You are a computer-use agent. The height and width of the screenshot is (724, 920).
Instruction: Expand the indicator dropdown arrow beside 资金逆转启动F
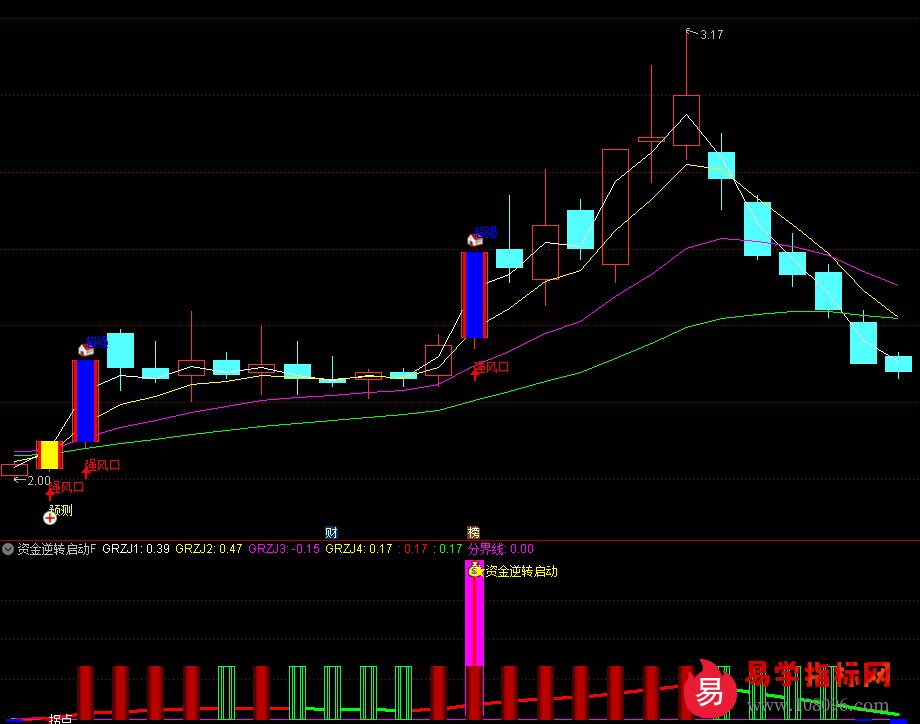(8, 548)
